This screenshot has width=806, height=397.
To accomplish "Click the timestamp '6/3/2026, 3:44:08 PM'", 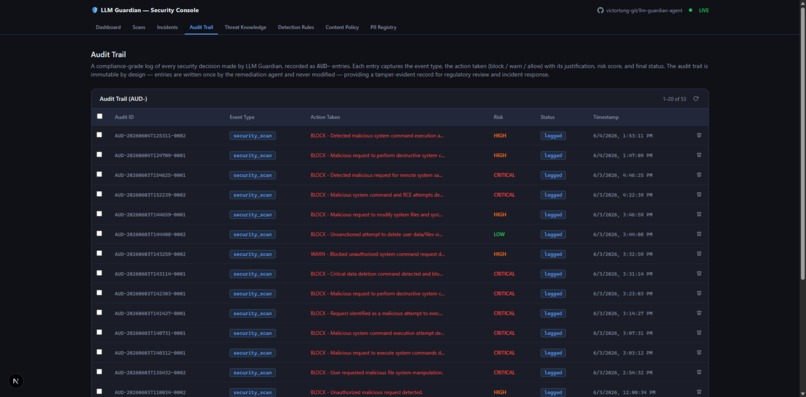I will coord(623,234).
